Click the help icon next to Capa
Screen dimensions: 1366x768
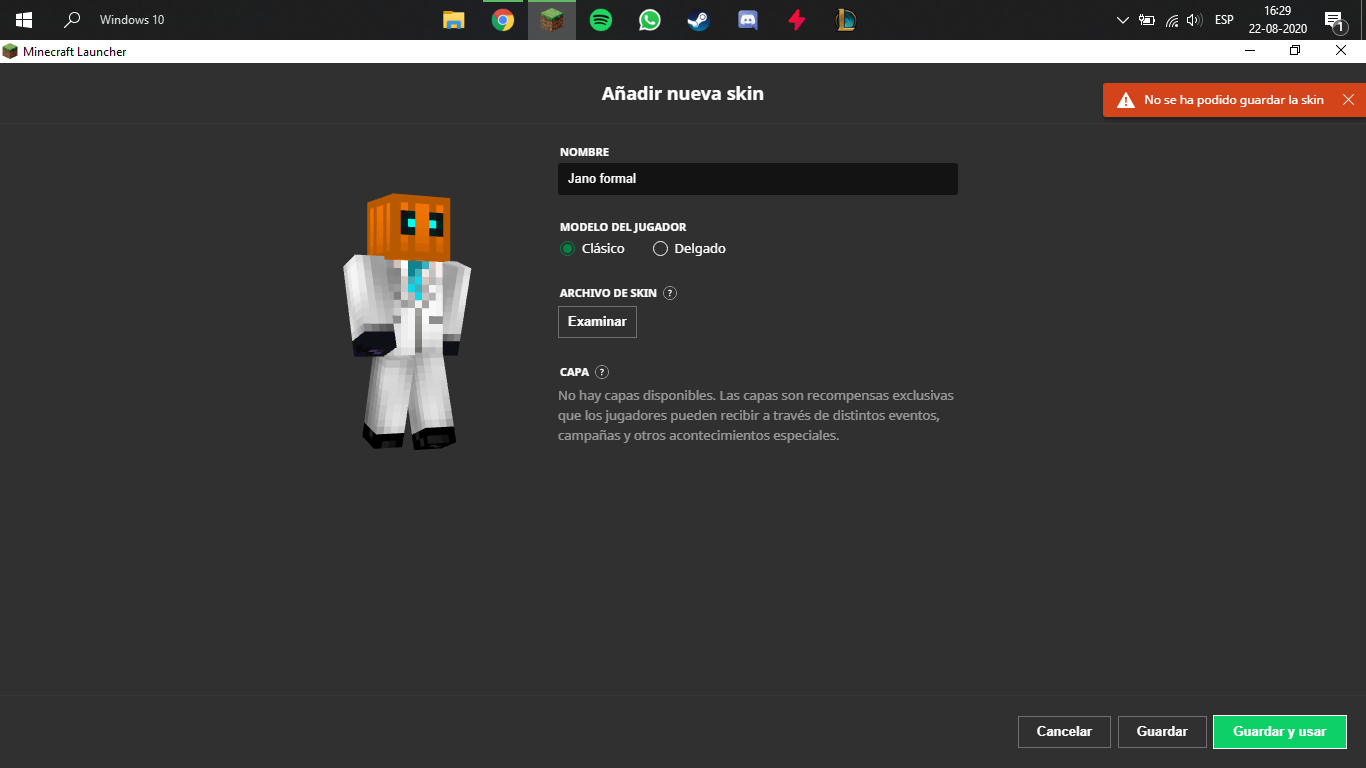pos(602,372)
